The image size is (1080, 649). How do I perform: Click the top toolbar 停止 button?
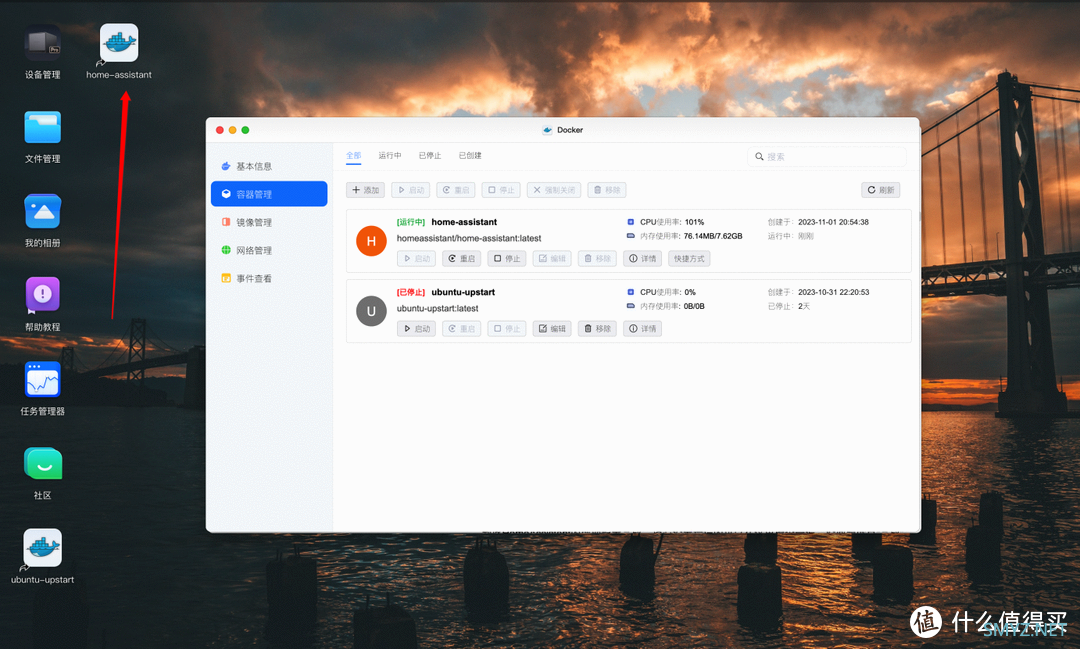[501, 190]
